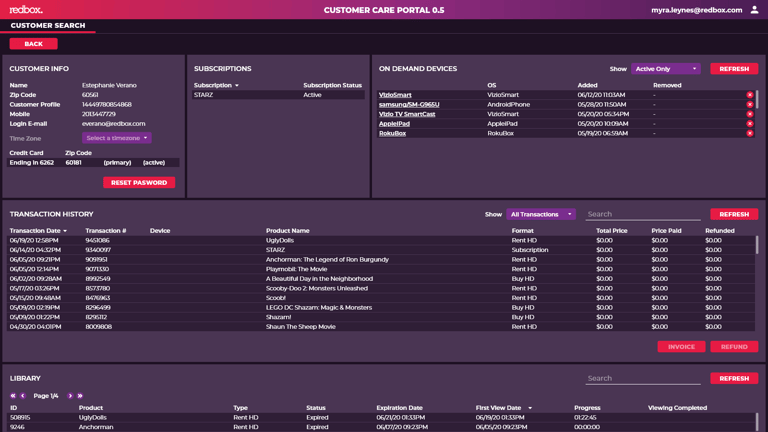Screen dimensions: 768x432
Task: Click the redbox logo
Action: pyautogui.click(x=26, y=10)
